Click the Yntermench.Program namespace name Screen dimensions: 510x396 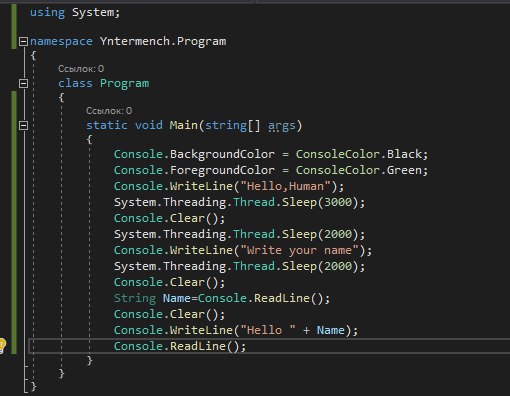tap(163, 41)
